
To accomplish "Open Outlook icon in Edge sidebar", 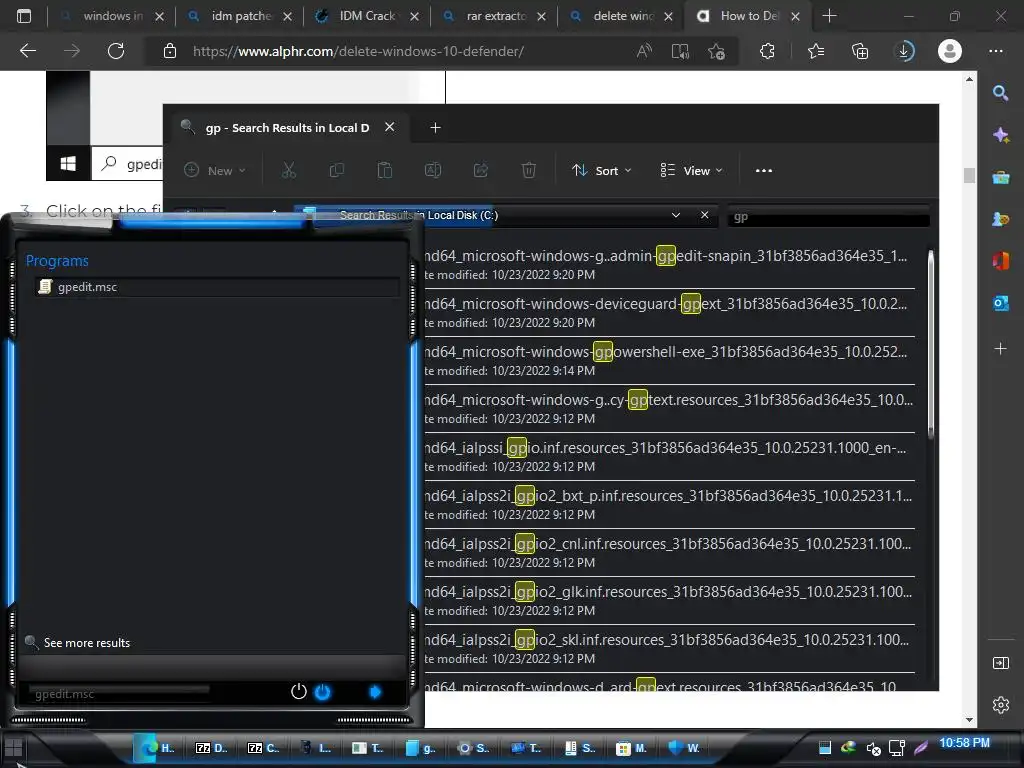I will tap(1000, 303).
